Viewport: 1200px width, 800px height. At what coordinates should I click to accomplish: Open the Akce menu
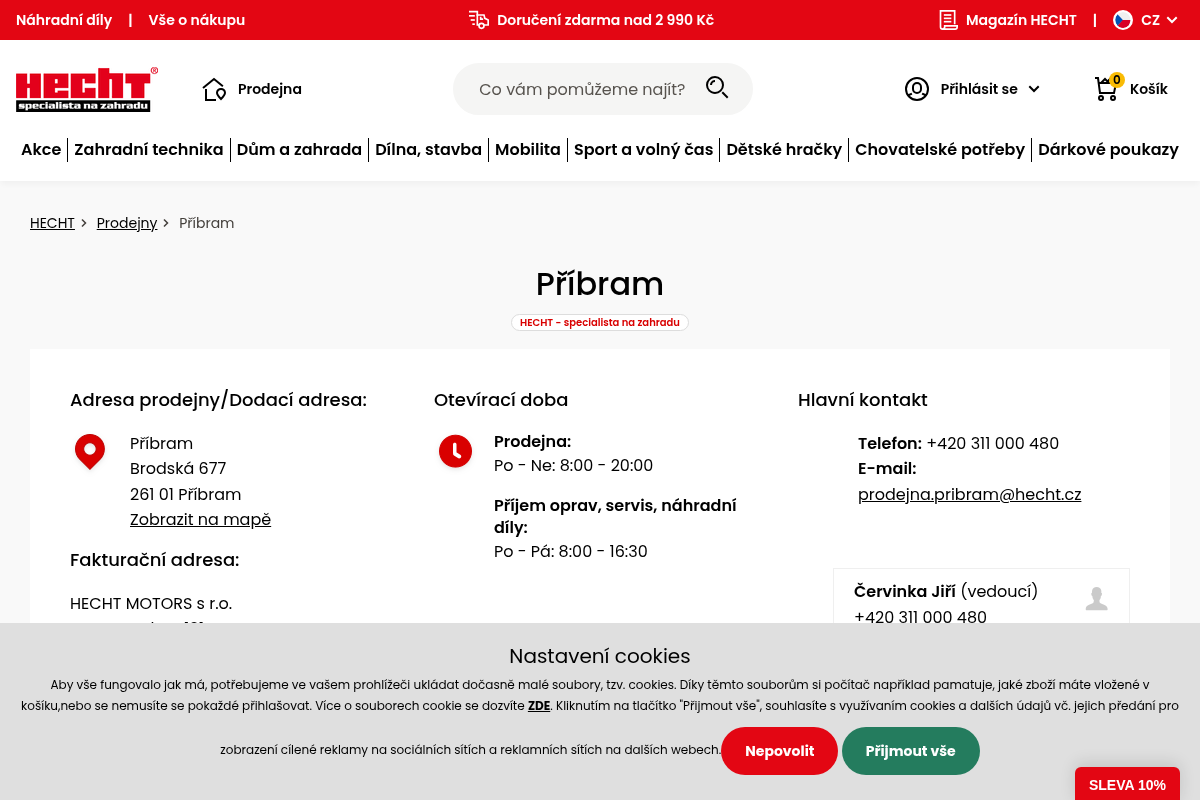click(41, 150)
